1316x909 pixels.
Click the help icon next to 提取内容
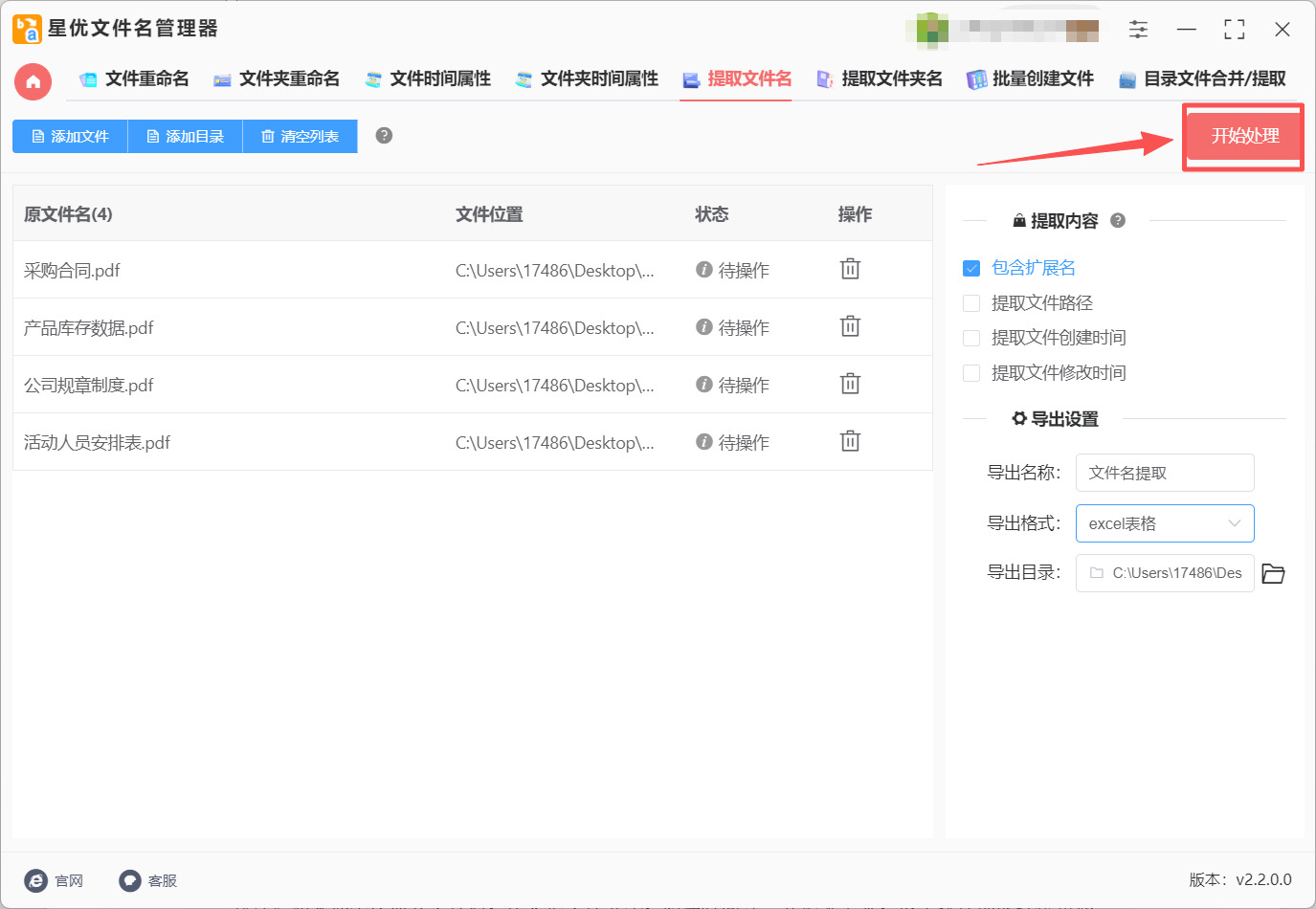pyautogui.click(x=1118, y=221)
